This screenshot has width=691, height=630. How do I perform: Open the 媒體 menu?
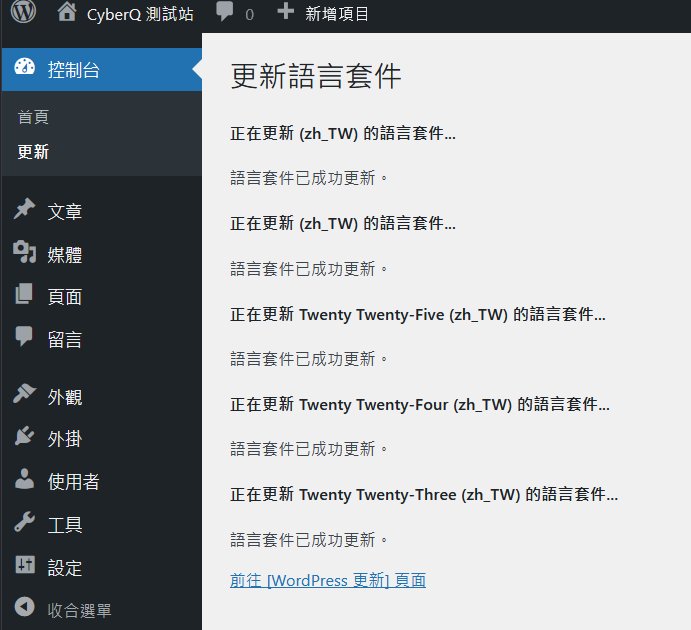pos(65,255)
